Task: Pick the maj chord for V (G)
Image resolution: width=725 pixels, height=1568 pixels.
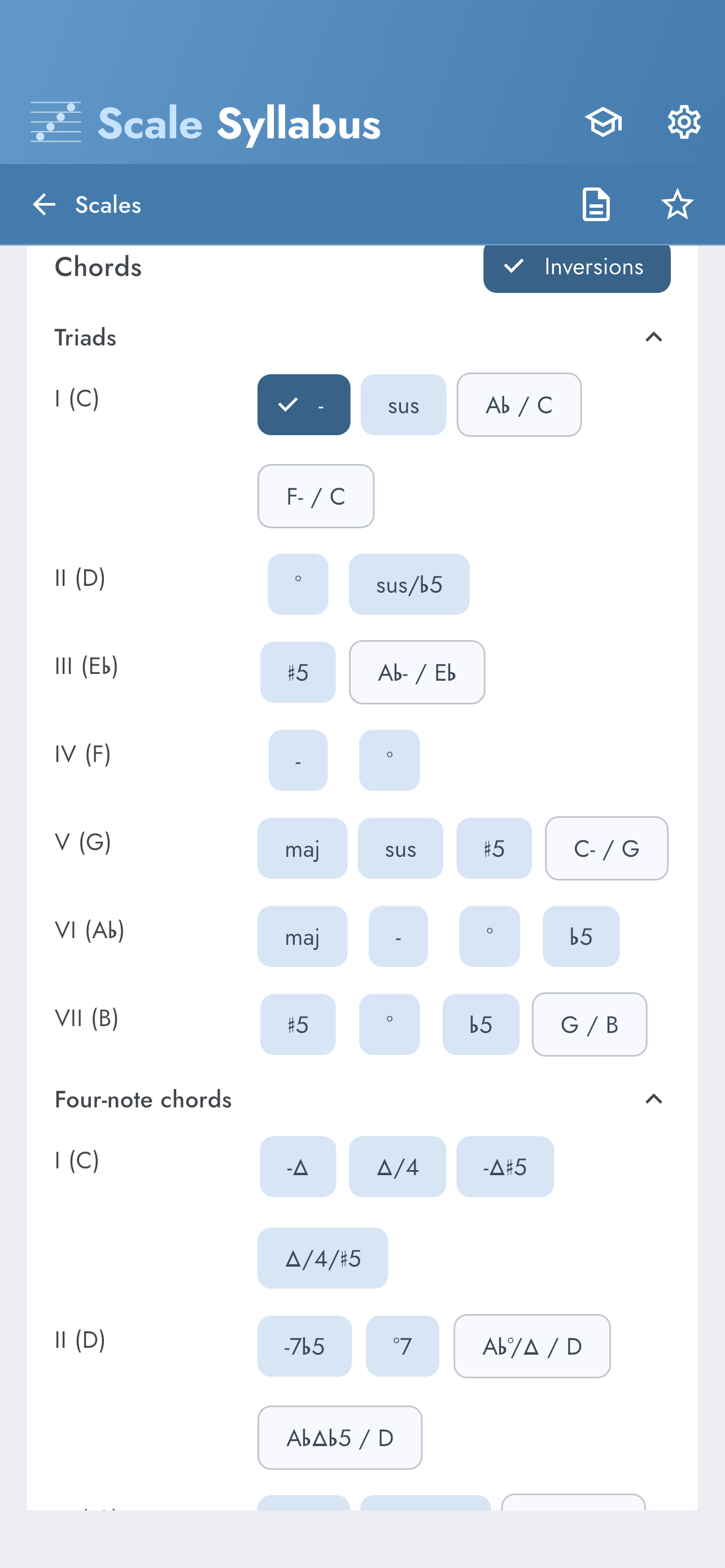Action: [x=302, y=848]
